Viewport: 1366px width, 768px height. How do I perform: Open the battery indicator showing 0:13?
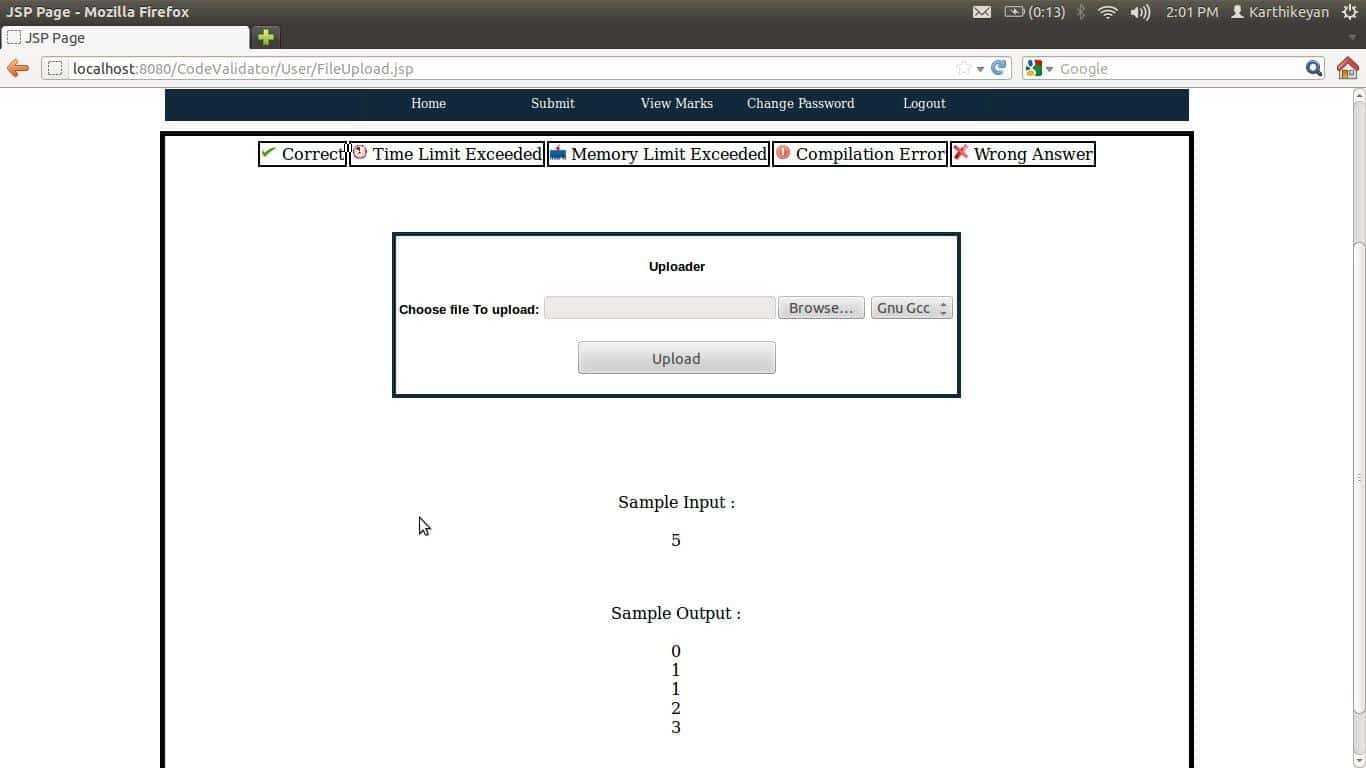(x=1034, y=12)
